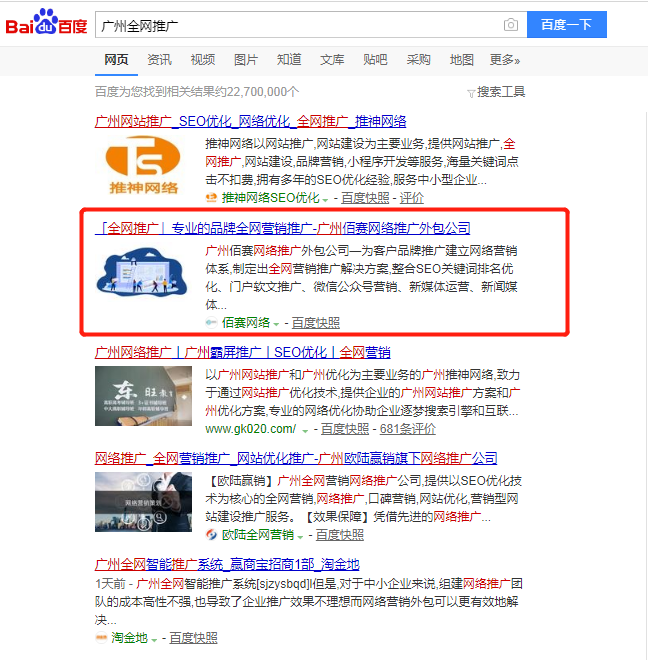Open result 广州网站推广_SEO优化_网络优化_全网推广_推神网络
The image size is (648, 660).
tap(250, 122)
